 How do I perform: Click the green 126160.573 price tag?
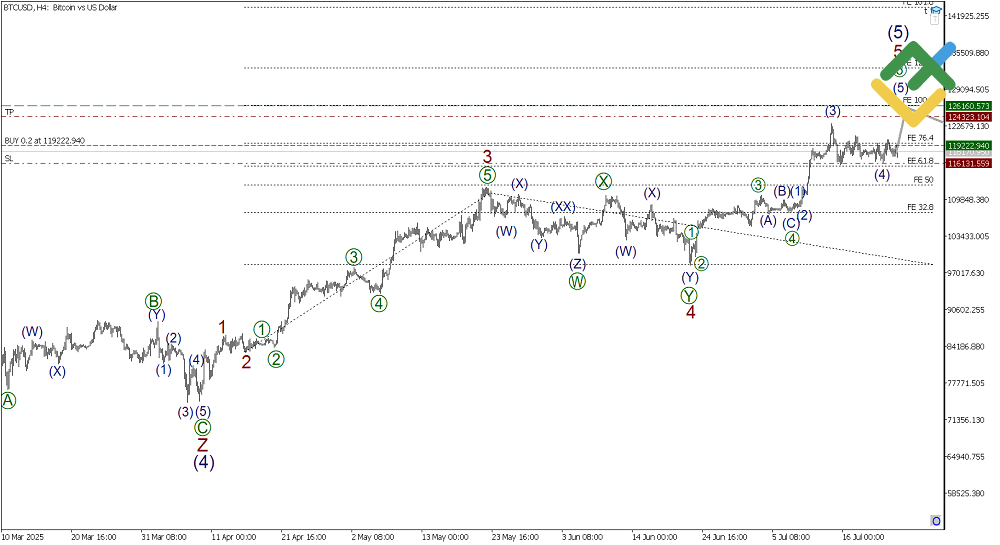(967, 106)
